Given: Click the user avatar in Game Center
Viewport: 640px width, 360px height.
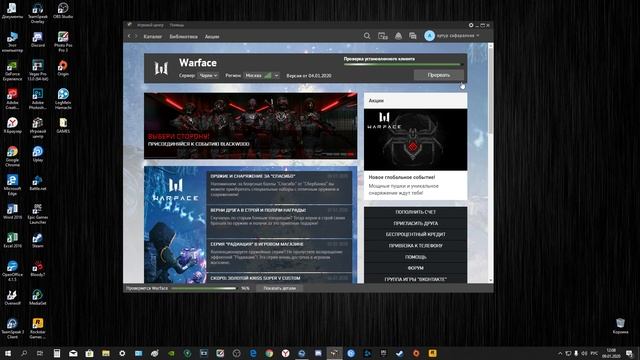Looking at the screenshot, I should coord(429,36).
